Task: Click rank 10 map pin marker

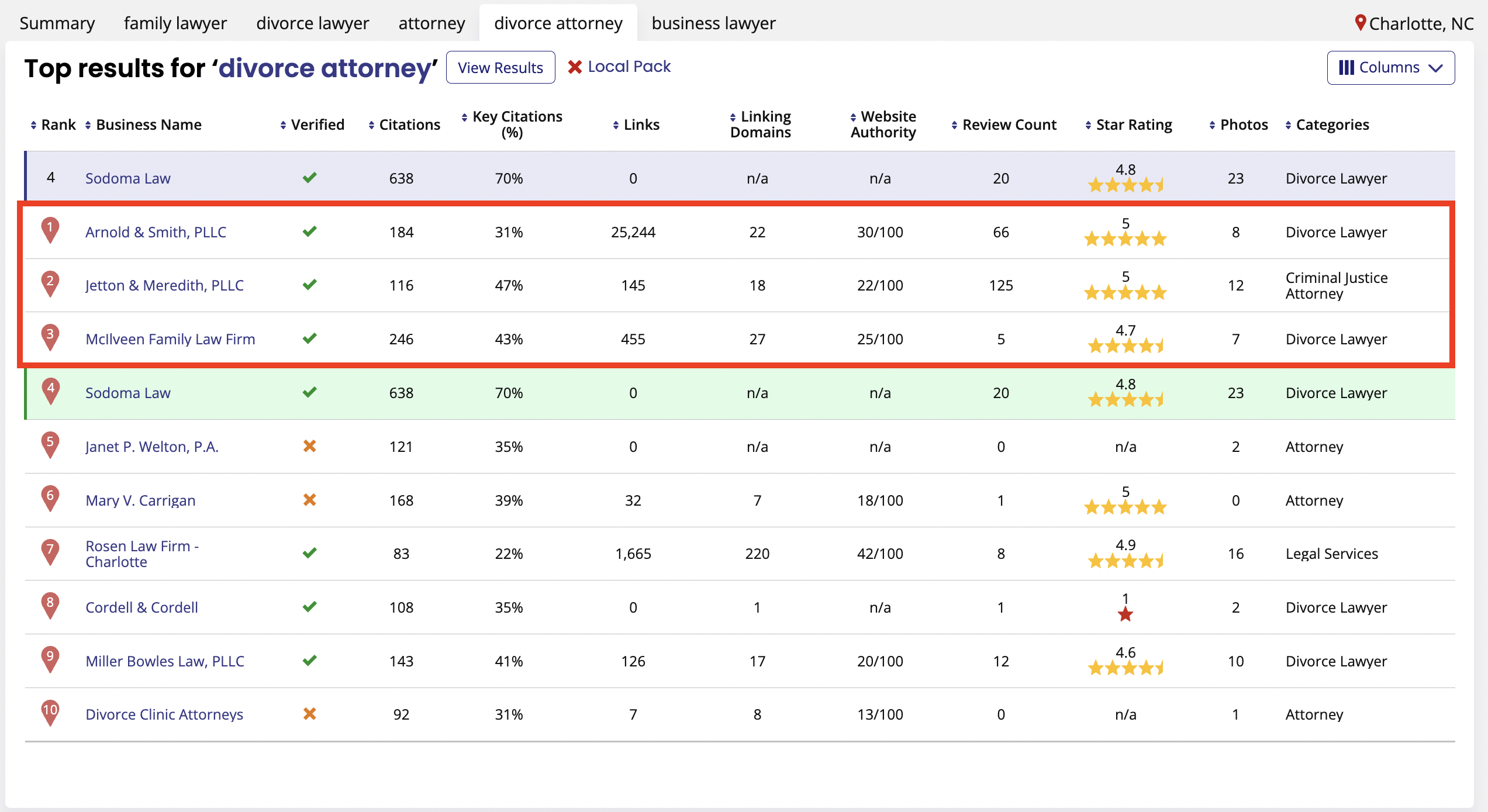Action: pos(50,711)
